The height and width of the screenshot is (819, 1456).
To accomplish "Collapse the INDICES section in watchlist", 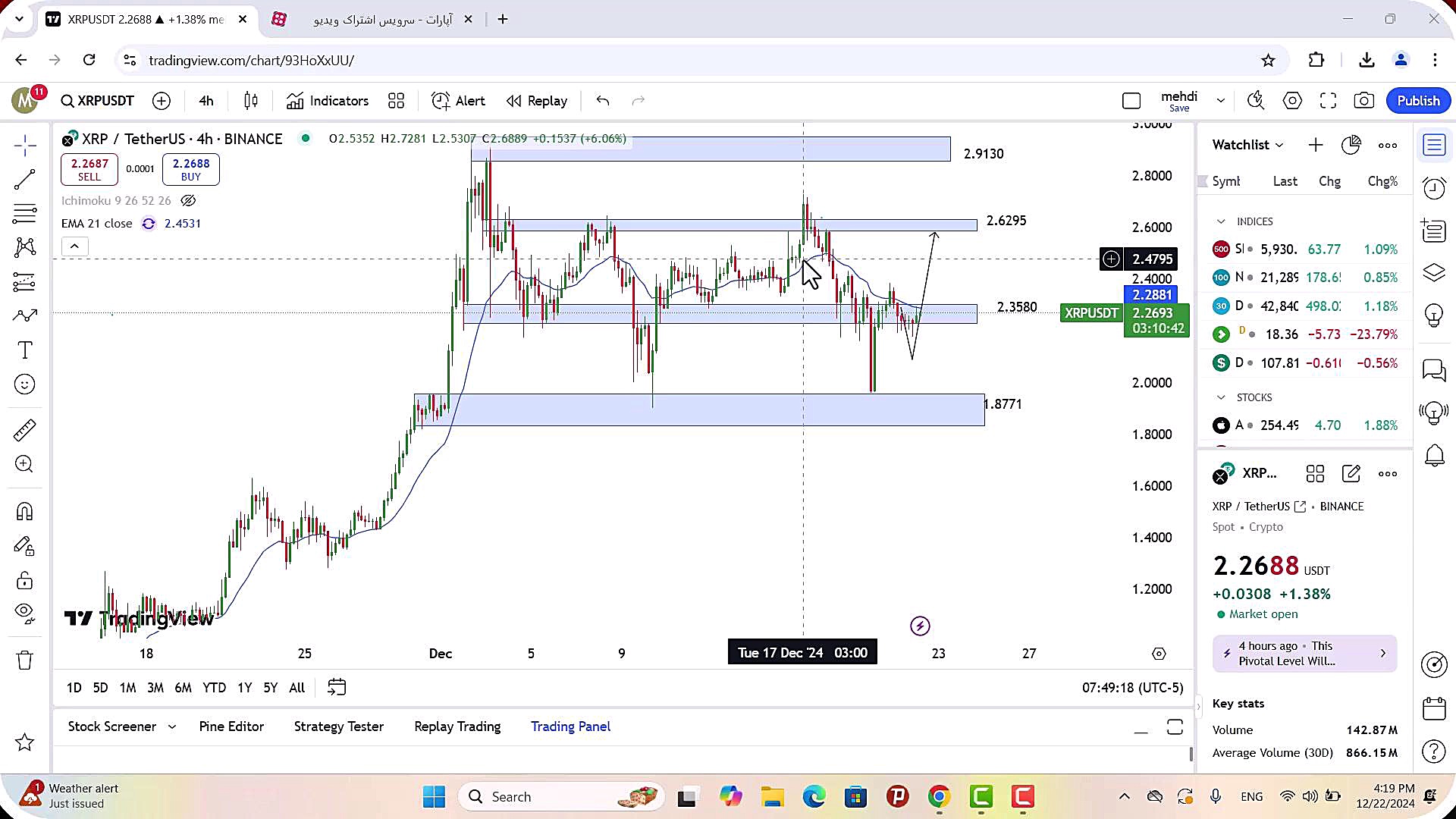I will [x=1221, y=221].
